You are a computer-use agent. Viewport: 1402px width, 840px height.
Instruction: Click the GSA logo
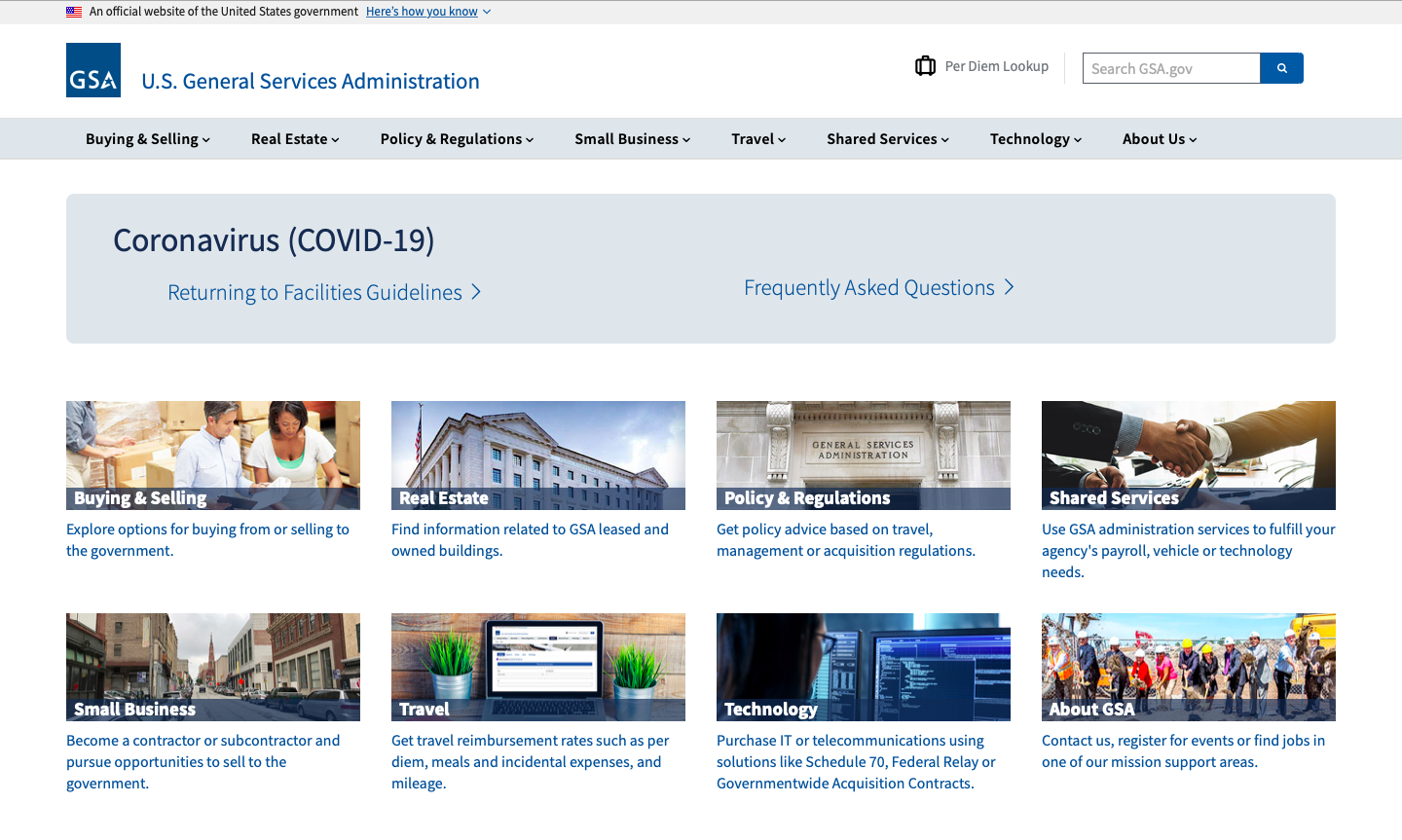point(93,70)
